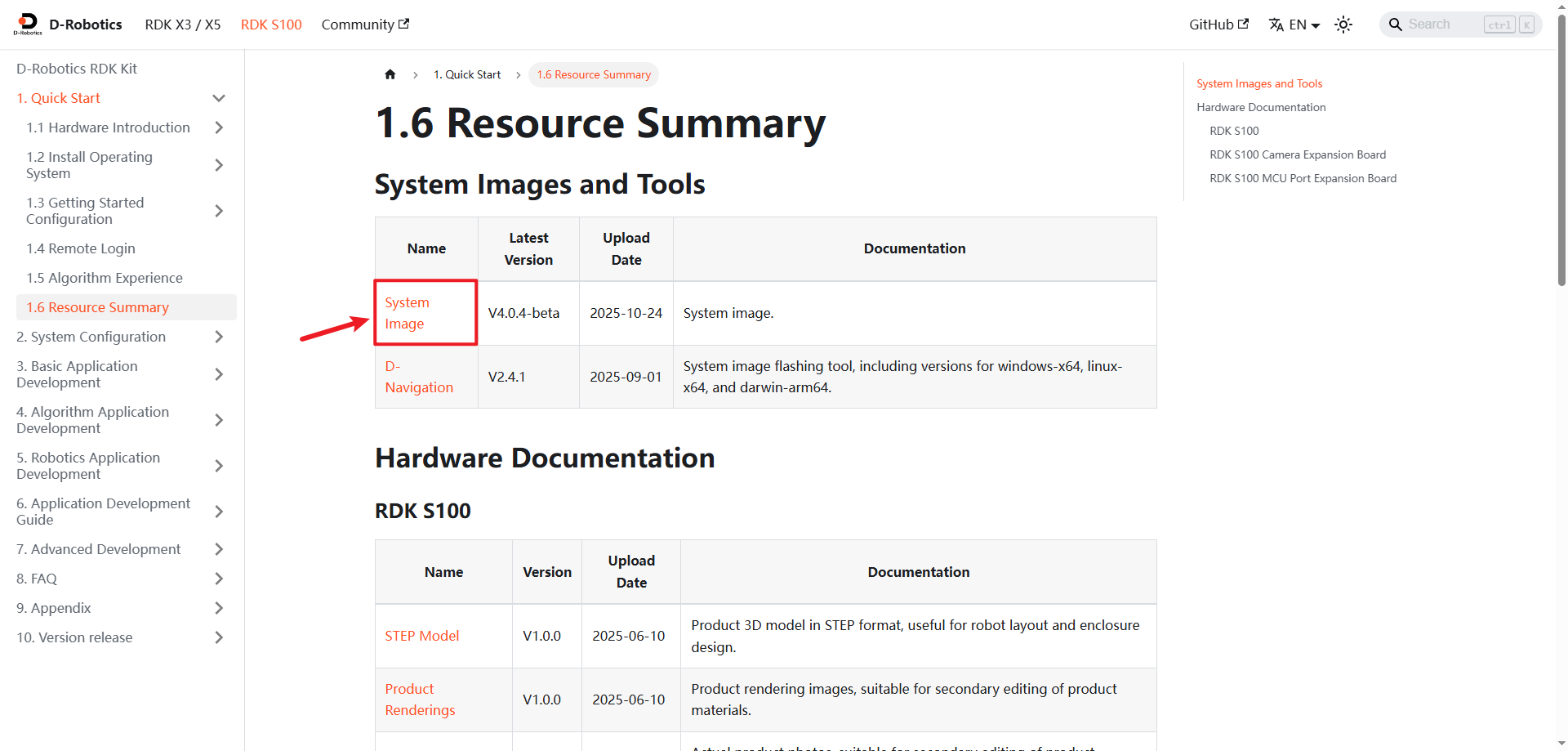1568x751 pixels.
Task: Expand 1.3 Getting Started Configuration chevron
Action: (219, 211)
